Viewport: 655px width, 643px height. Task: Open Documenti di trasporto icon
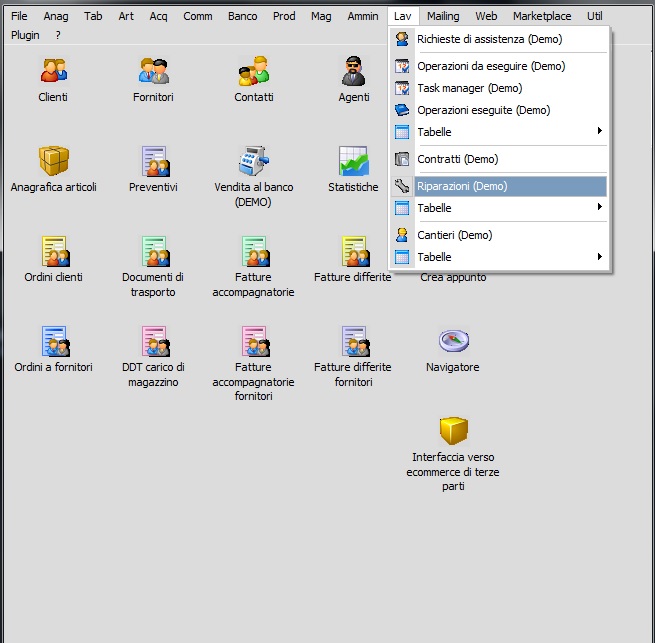coord(155,251)
